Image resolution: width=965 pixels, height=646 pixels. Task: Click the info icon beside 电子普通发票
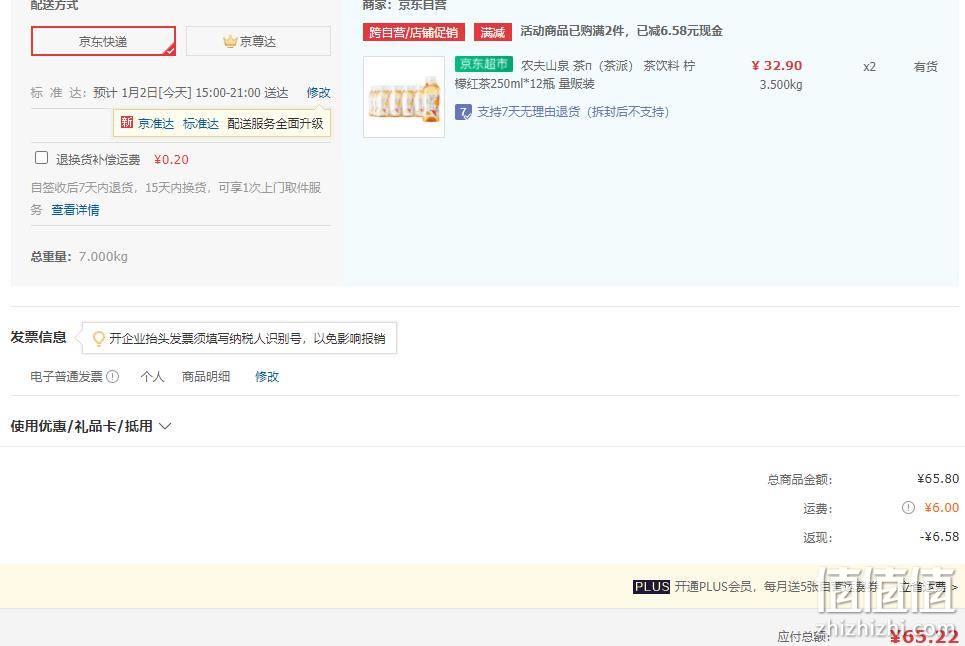[113, 377]
